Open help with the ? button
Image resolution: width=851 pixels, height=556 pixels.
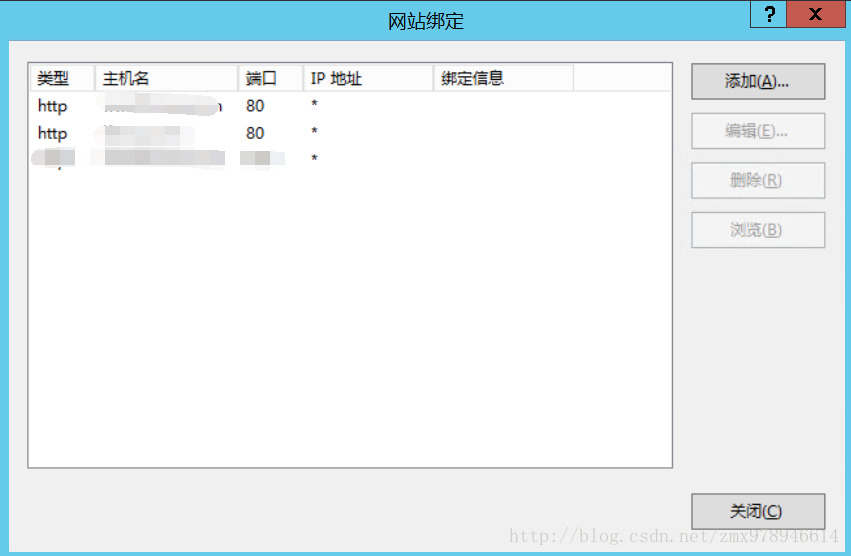(768, 14)
